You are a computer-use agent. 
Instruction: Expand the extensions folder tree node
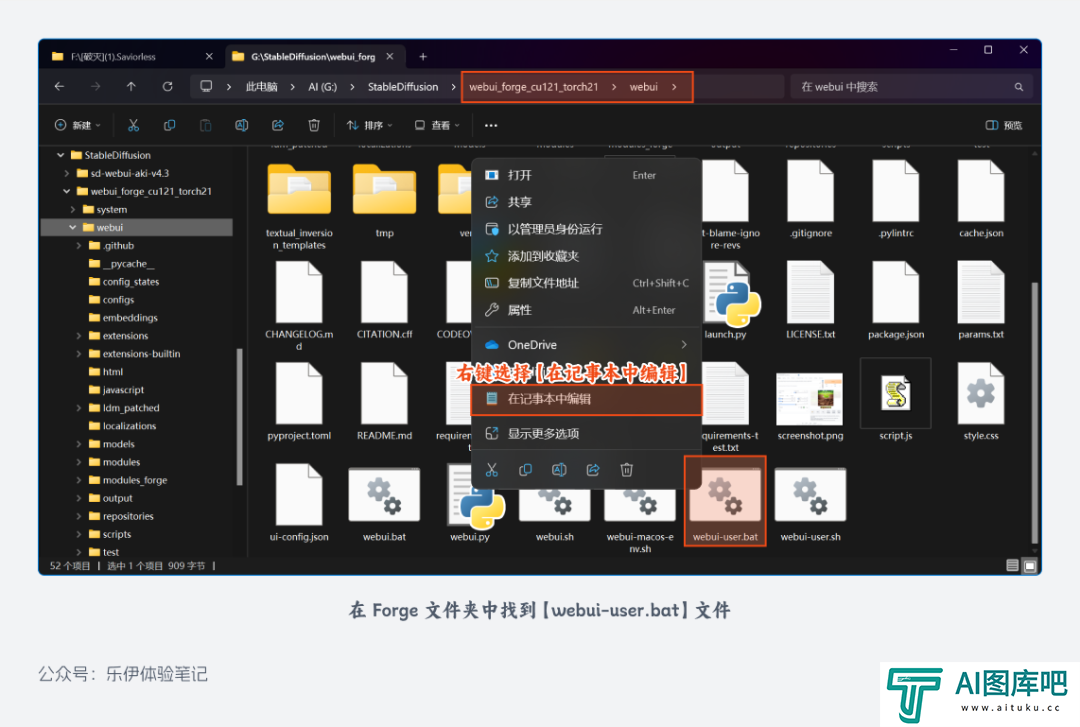point(79,336)
